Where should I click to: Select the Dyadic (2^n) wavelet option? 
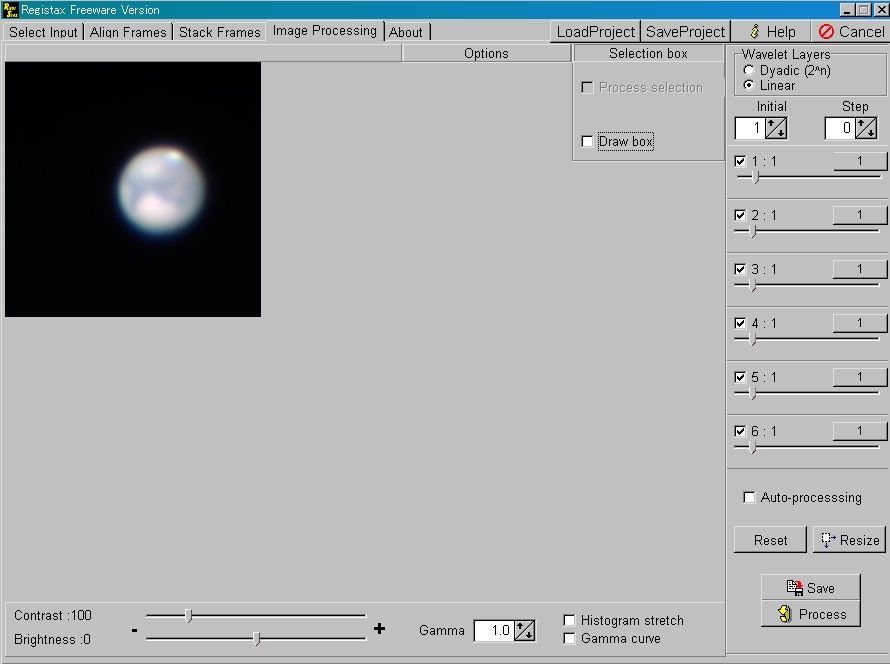[749, 71]
